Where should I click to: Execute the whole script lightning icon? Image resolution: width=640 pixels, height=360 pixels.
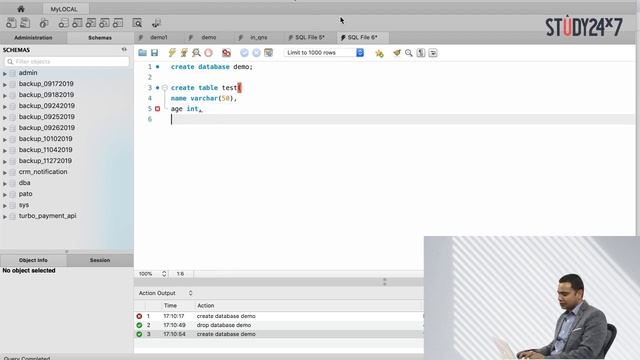click(172, 53)
